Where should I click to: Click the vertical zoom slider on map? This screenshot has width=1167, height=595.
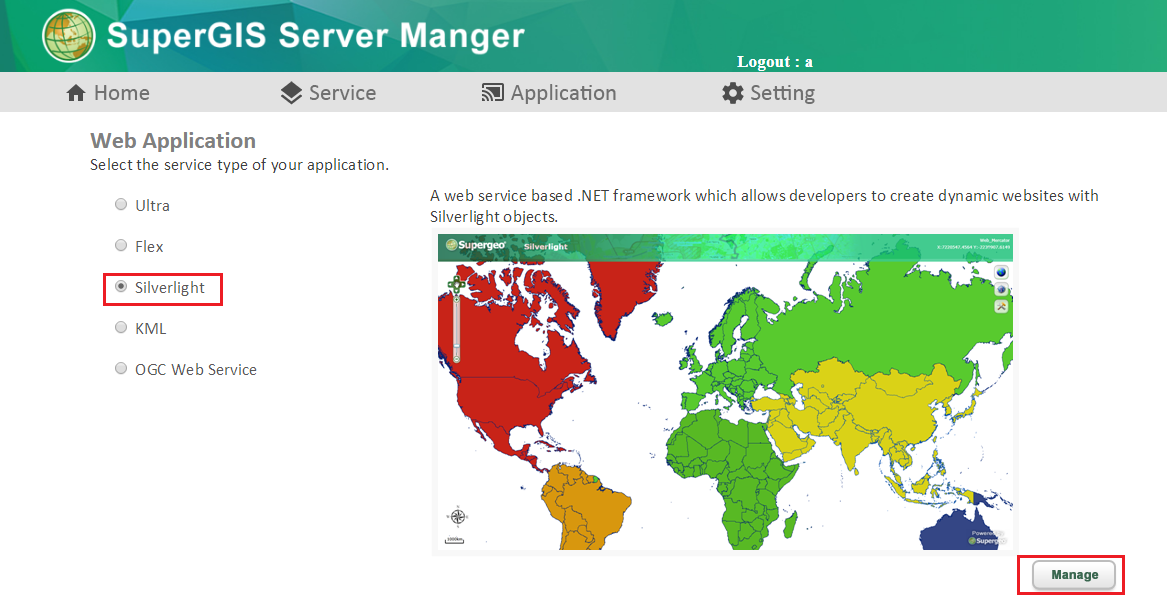click(x=456, y=330)
